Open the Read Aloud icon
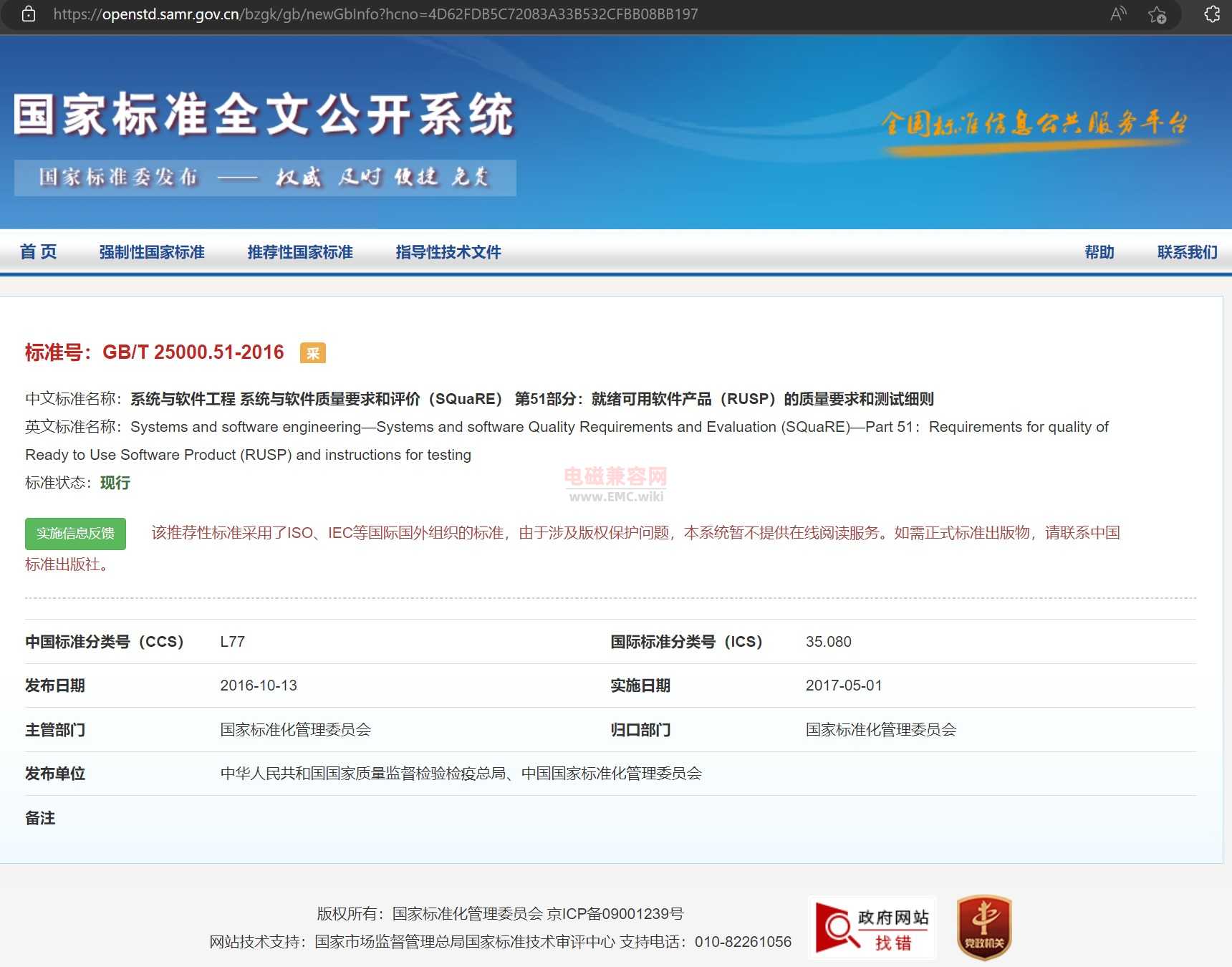Viewport: 1232px width, 967px height. click(x=1118, y=14)
